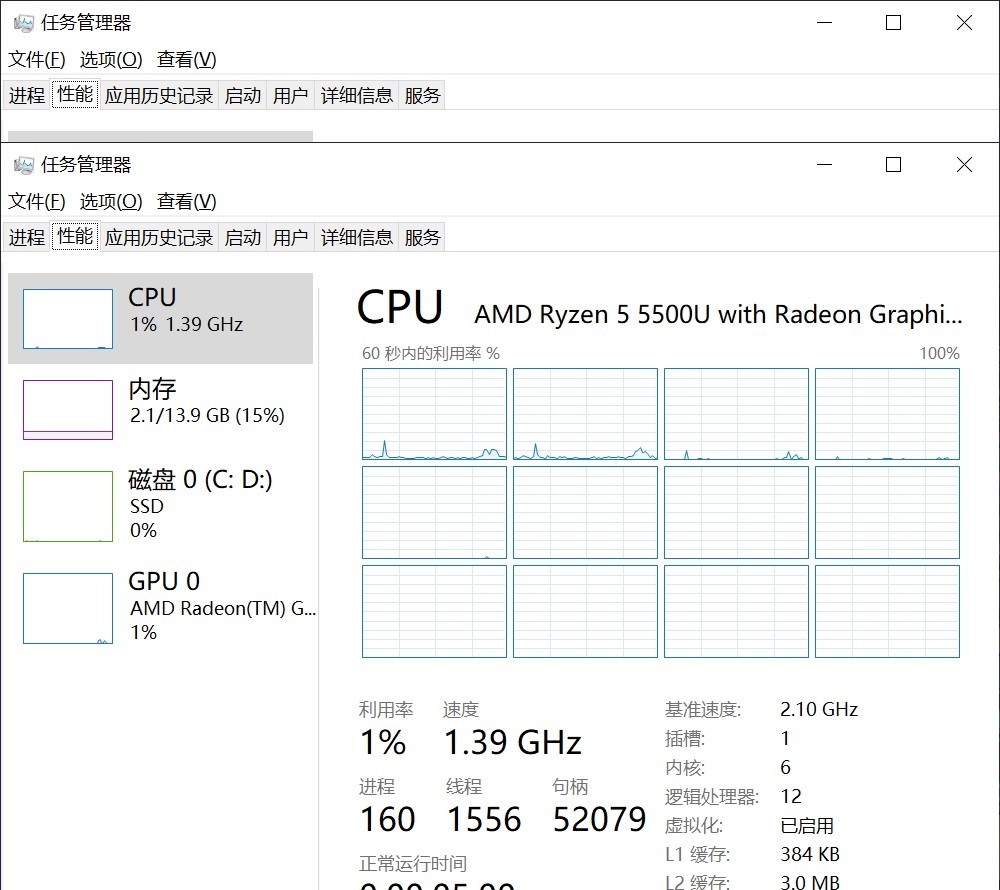Switch to the 服务 tab
Screen dimensions: 1000x890
tap(422, 237)
